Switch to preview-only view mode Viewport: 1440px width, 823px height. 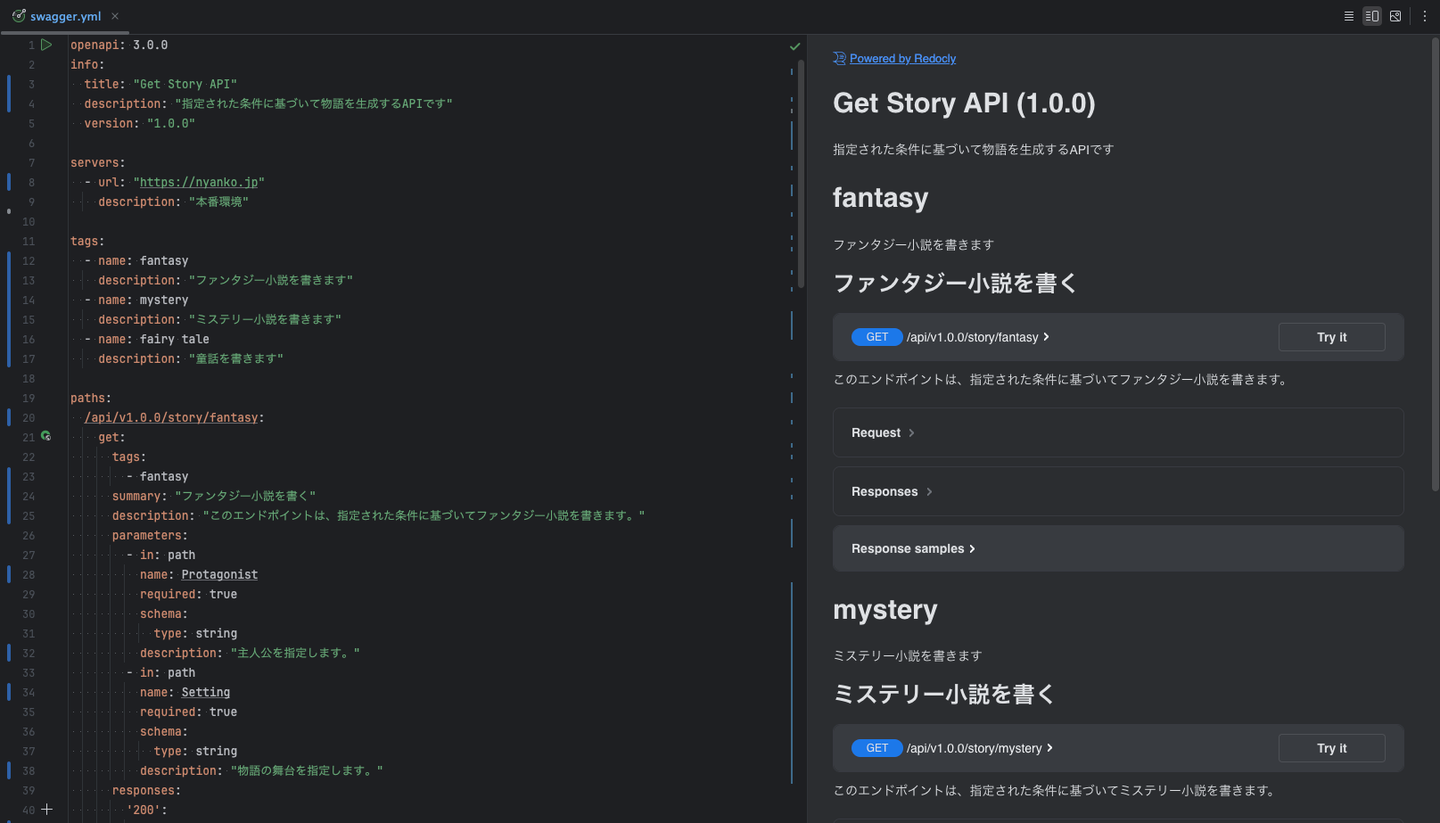tap(1396, 16)
